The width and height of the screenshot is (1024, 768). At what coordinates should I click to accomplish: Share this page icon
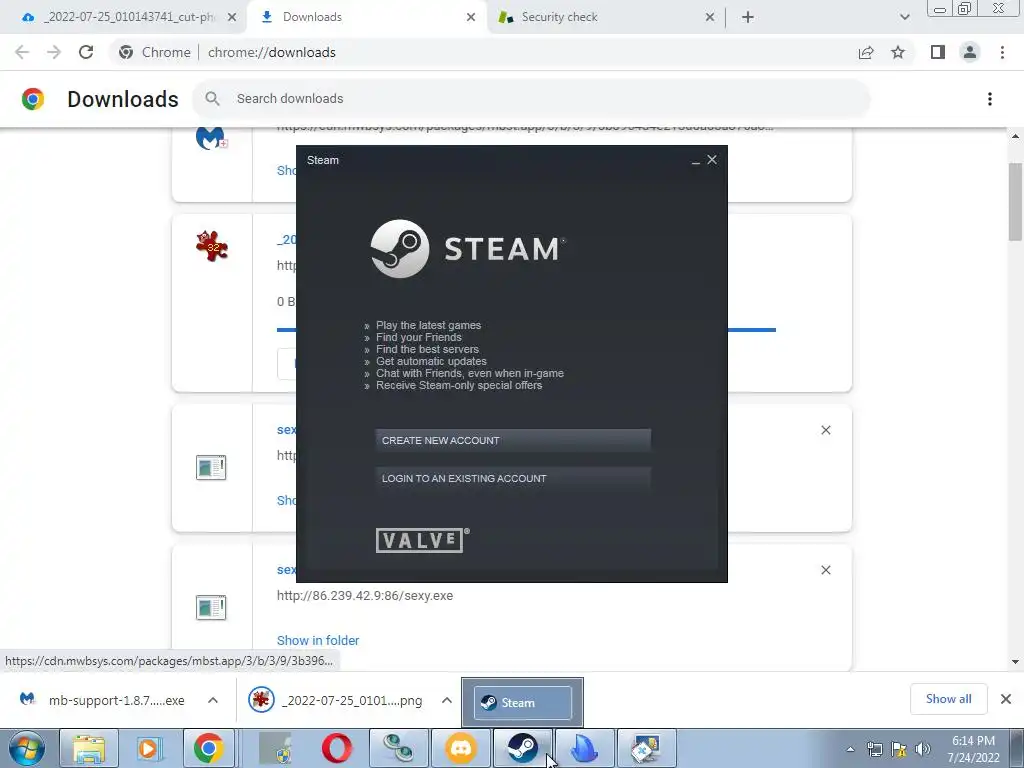pos(866,52)
